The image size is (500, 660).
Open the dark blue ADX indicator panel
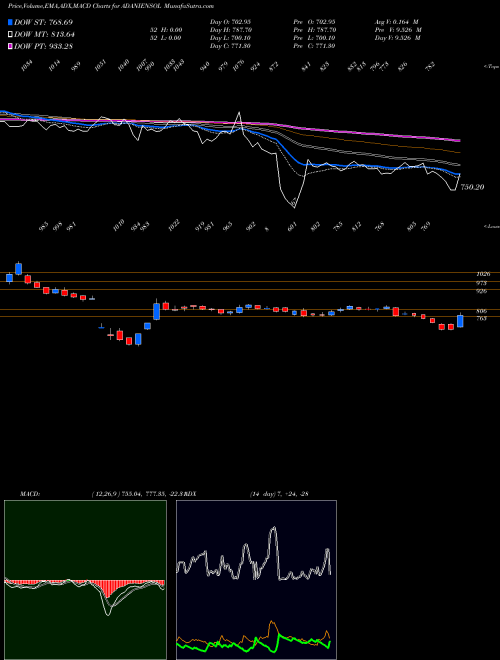tap(256, 580)
